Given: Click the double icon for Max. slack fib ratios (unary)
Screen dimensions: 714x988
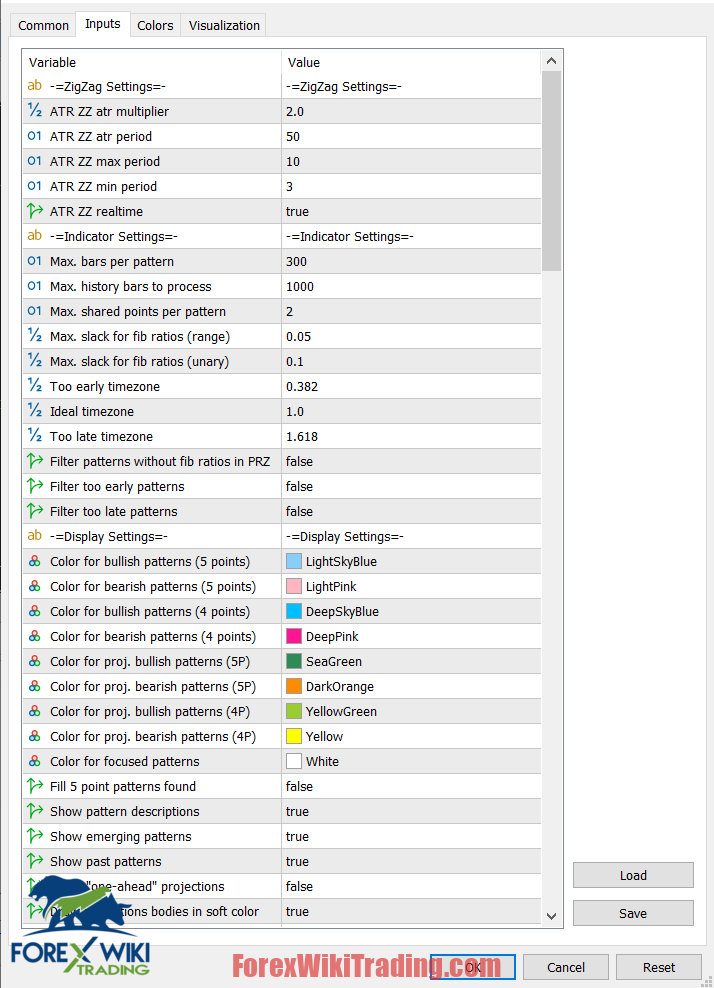Looking at the screenshot, I should (x=35, y=360).
